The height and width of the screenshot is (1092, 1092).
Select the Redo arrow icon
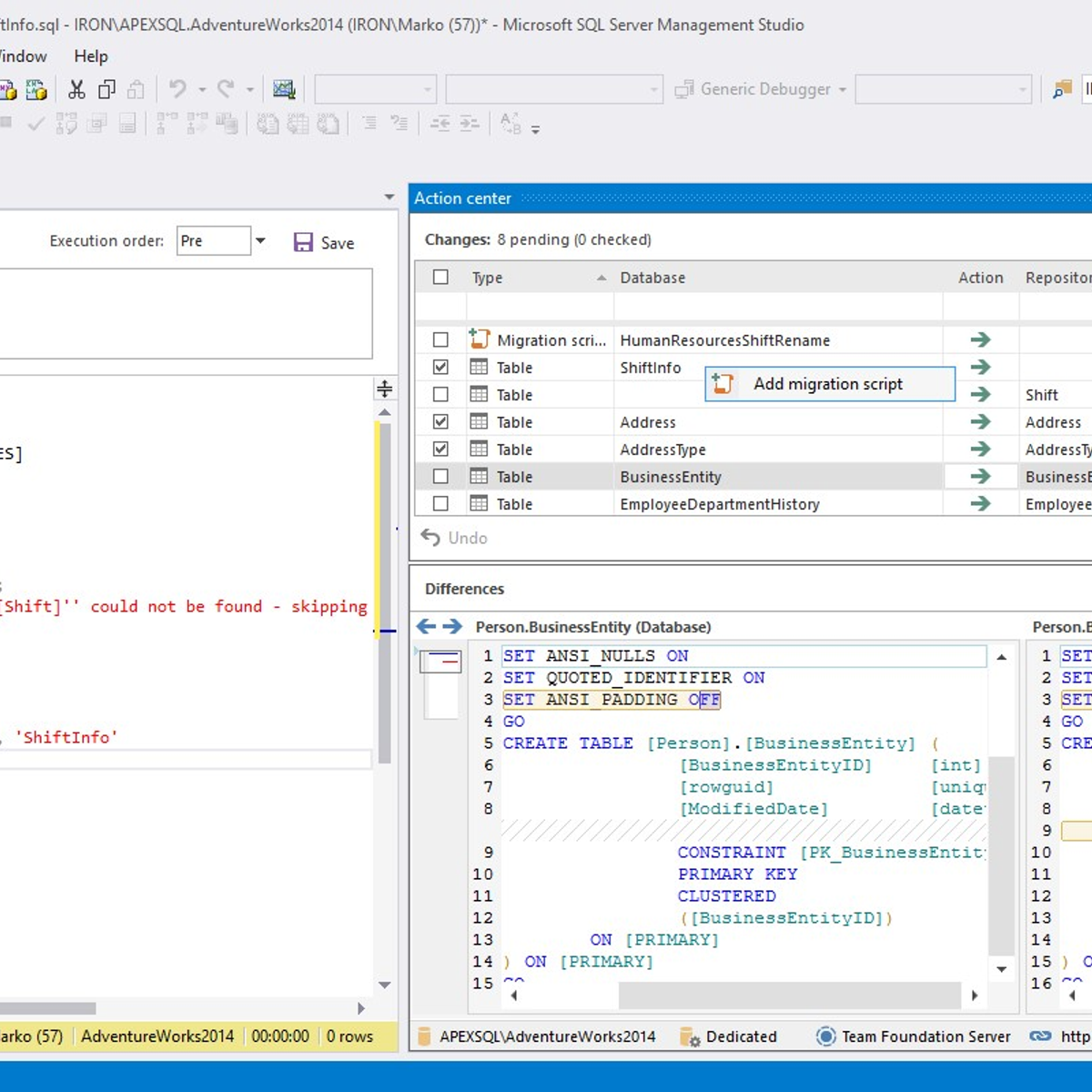[225, 88]
